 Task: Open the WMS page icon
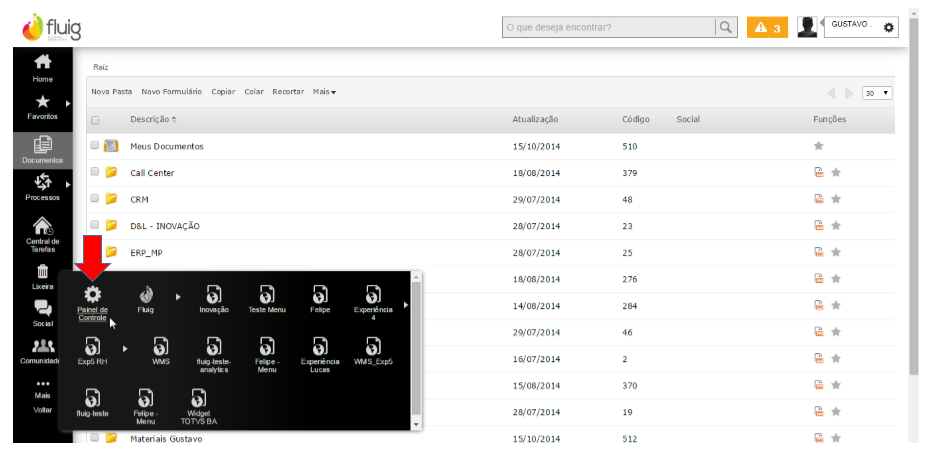[161, 346]
